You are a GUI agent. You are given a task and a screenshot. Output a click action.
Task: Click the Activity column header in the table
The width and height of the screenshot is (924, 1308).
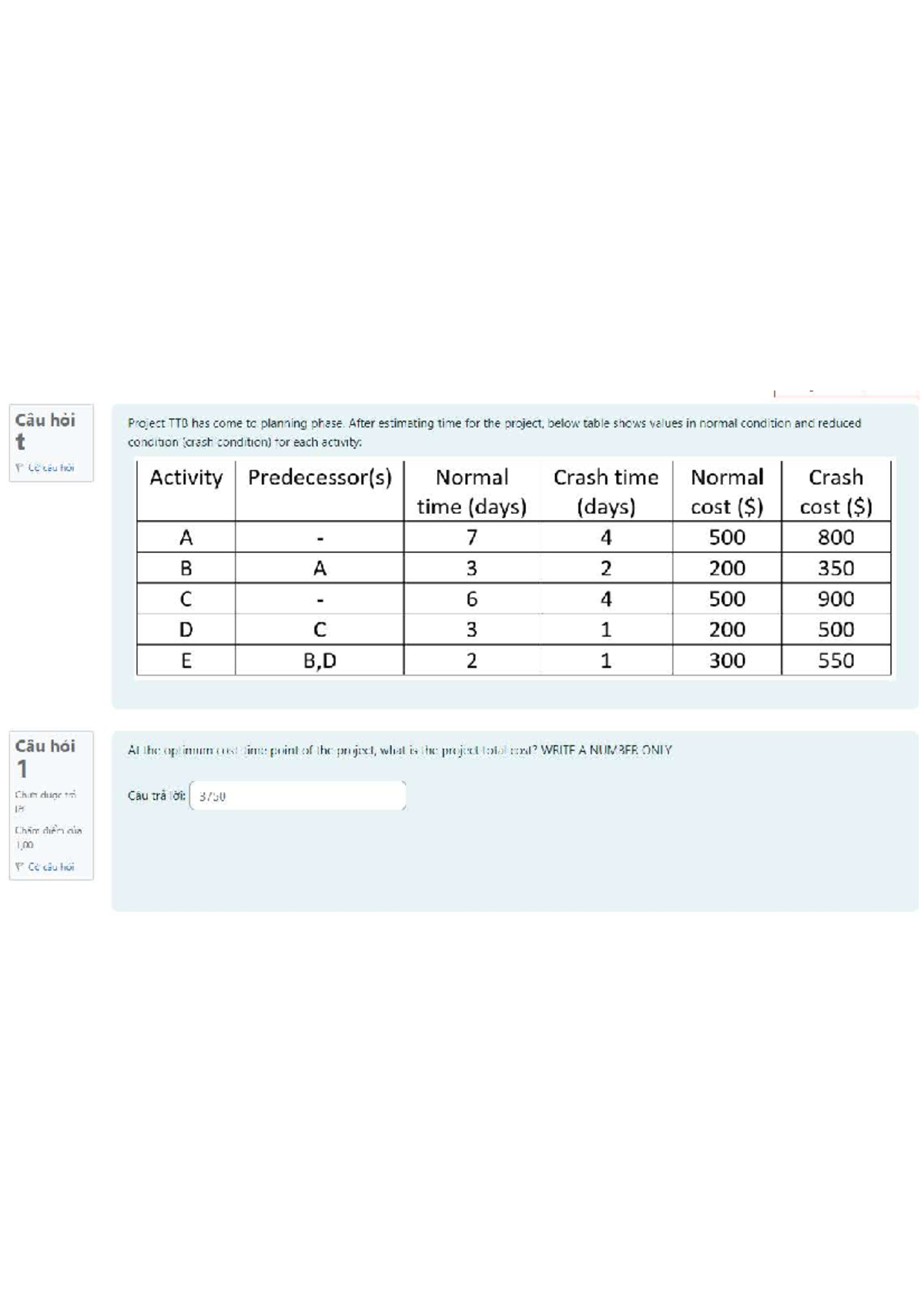click(186, 478)
